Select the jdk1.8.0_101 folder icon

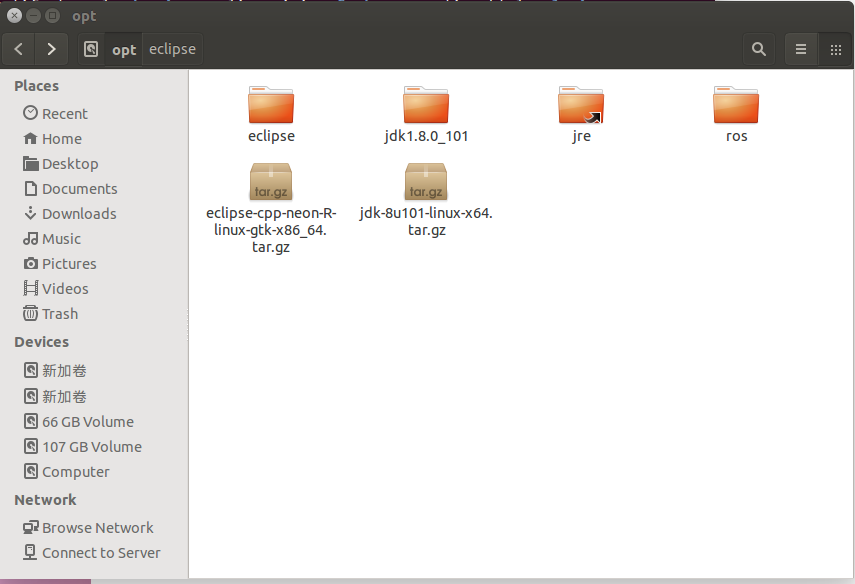click(x=426, y=105)
